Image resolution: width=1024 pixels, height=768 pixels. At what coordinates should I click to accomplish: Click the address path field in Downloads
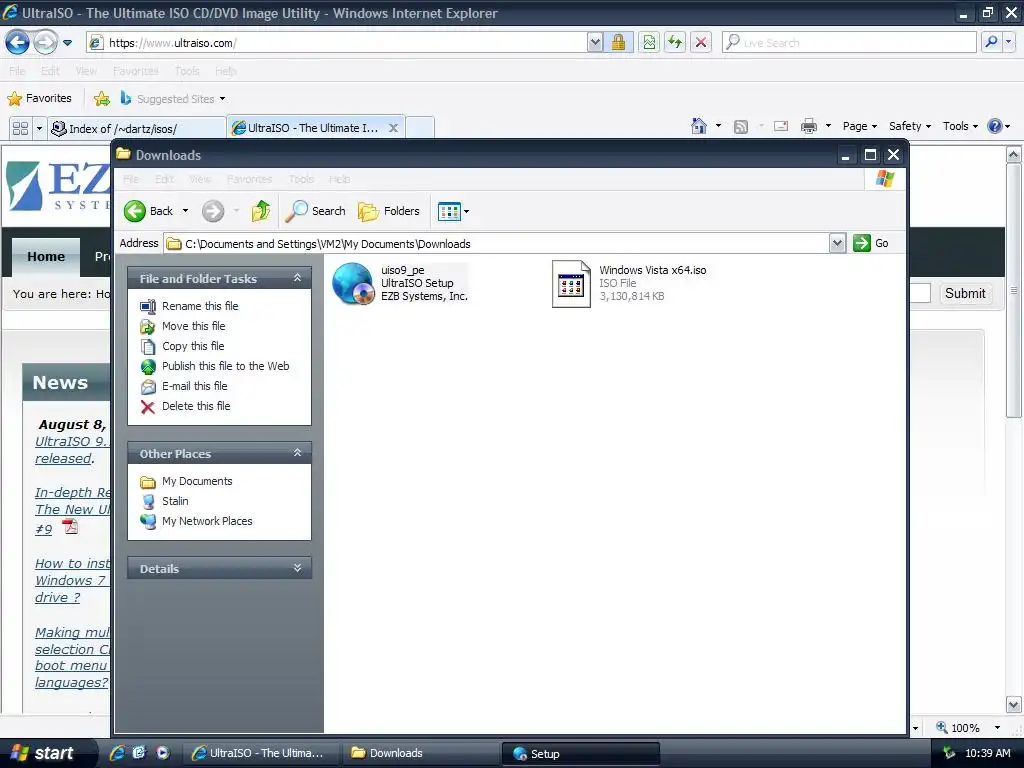point(496,244)
